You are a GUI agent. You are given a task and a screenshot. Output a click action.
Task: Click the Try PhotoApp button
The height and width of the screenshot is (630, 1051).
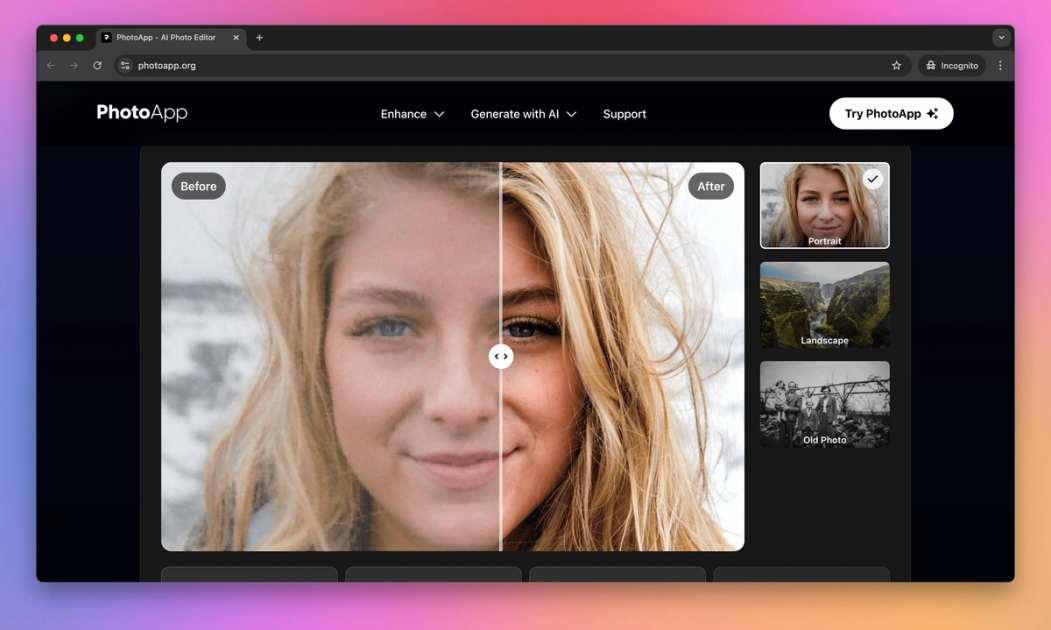890,113
